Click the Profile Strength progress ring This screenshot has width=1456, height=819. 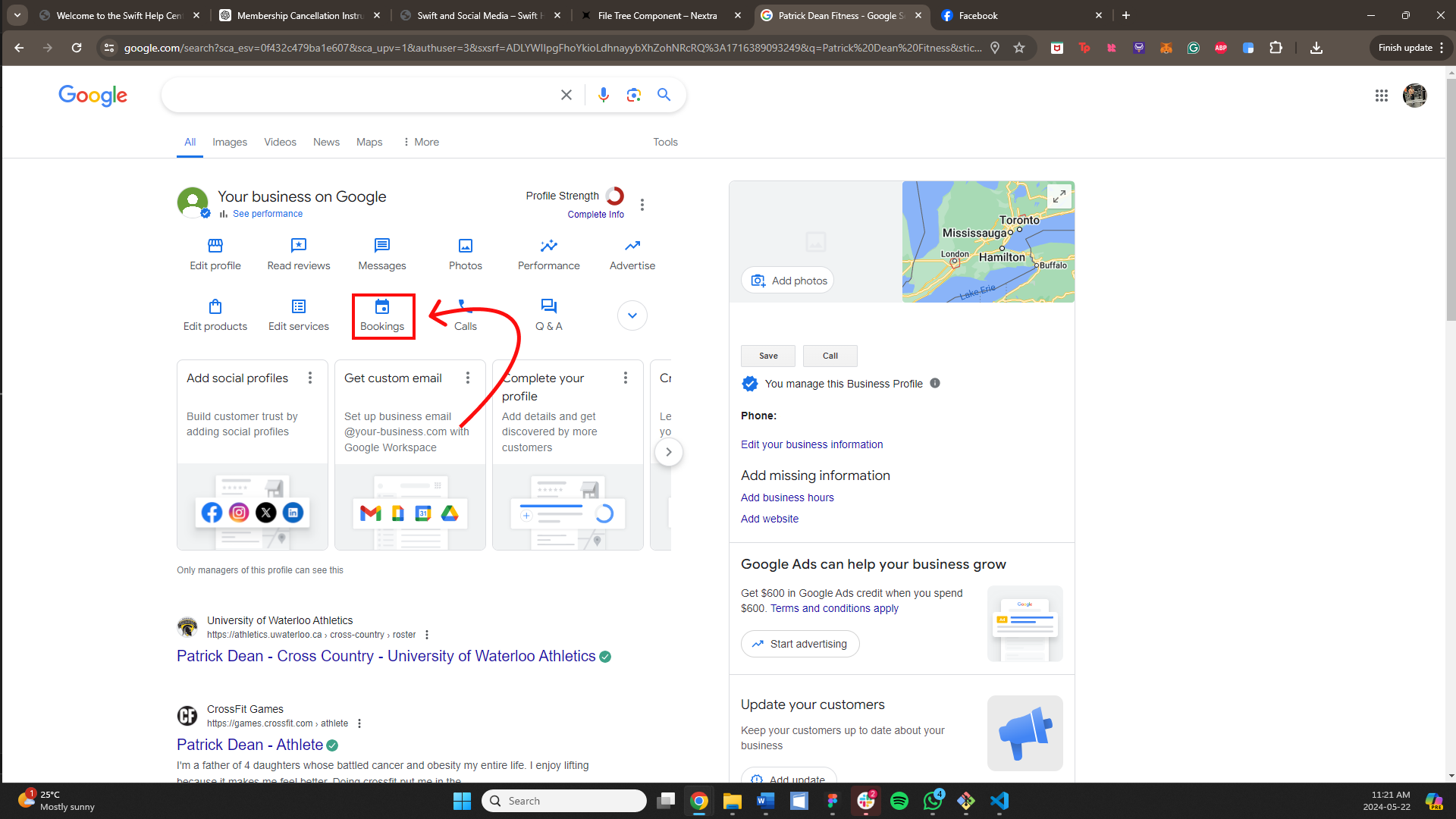(615, 196)
